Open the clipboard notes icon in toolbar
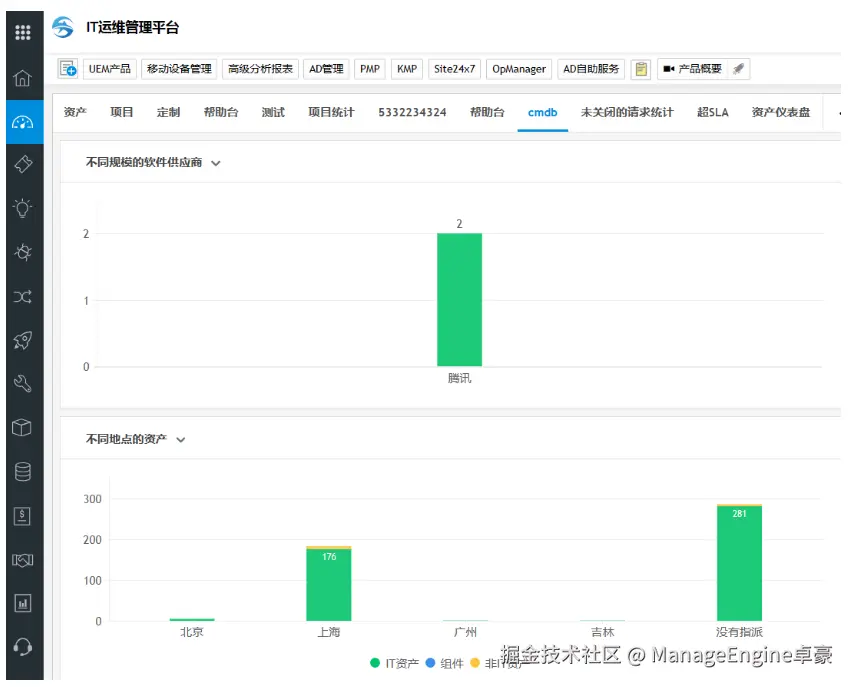Viewport: 852px width, 687px height. coord(641,69)
